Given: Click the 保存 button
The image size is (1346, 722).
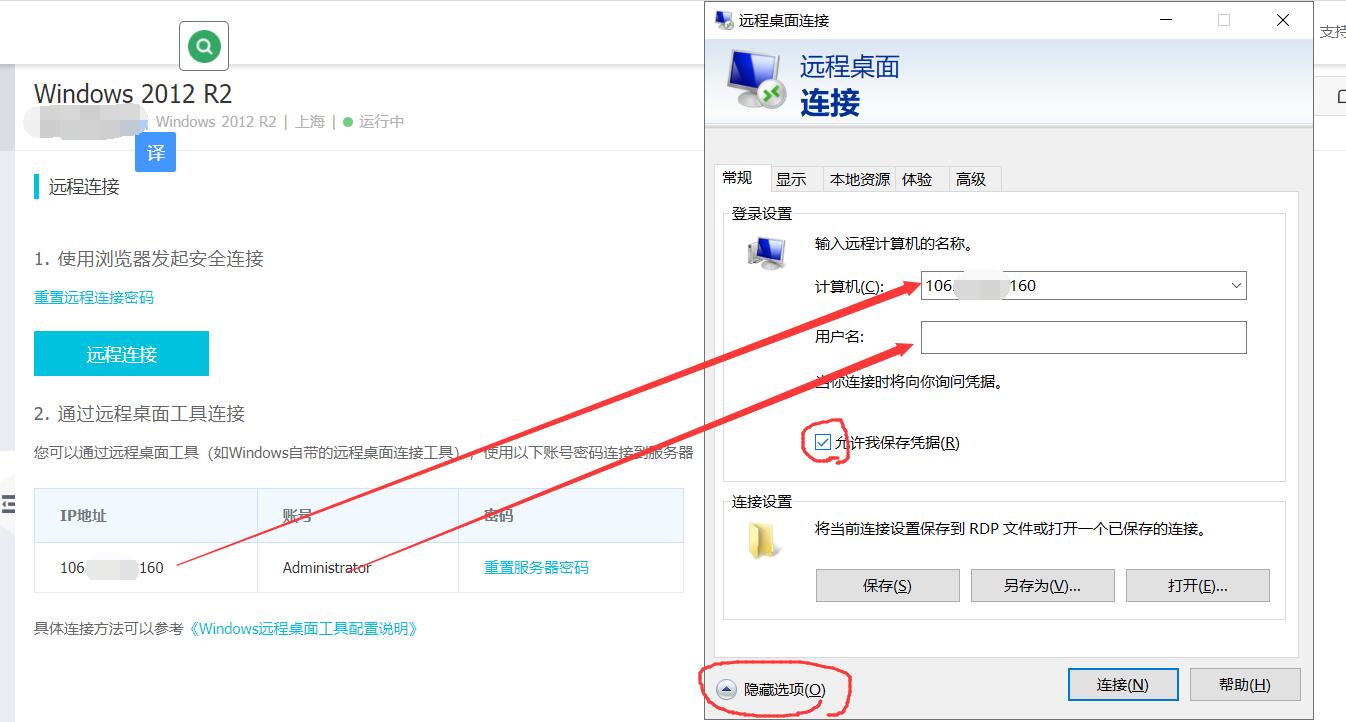Looking at the screenshot, I should 887,586.
